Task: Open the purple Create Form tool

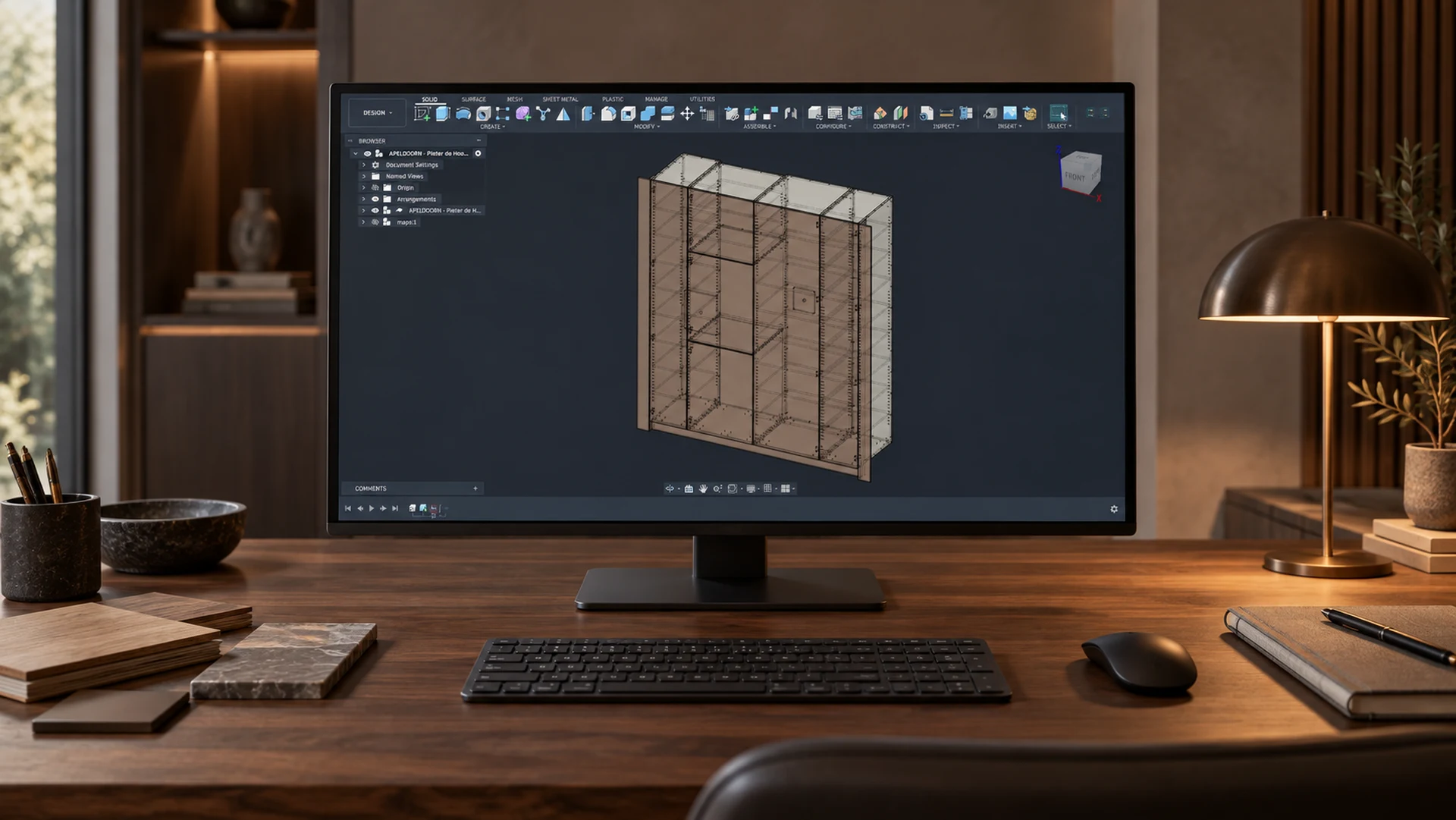Action: 523,114
